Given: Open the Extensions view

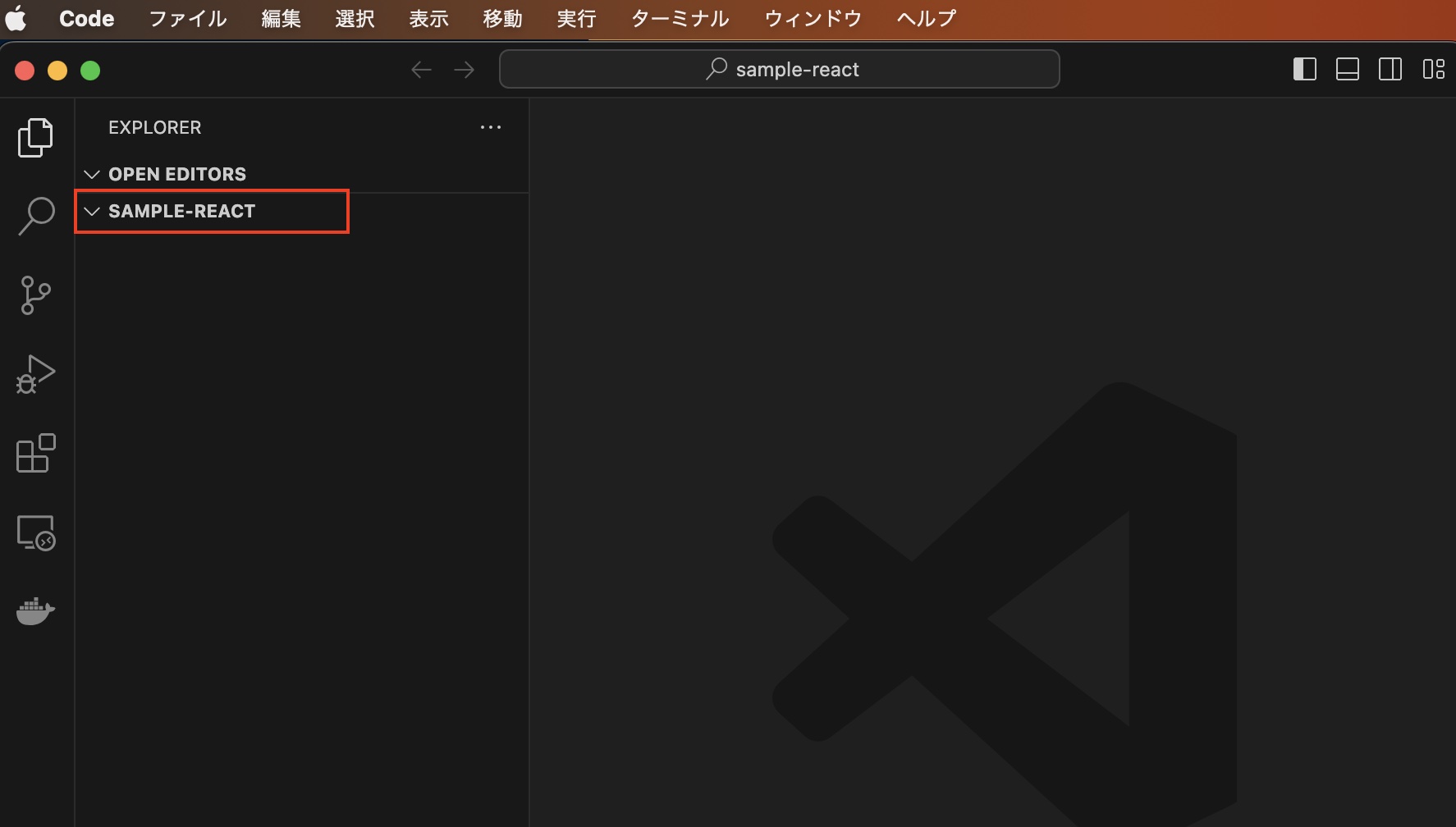Looking at the screenshot, I should [35, 453].
